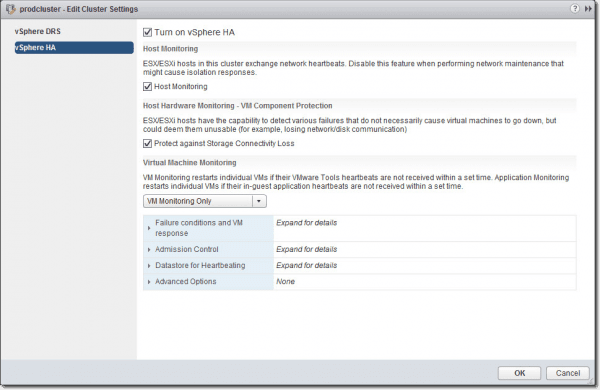Toggle the Host Monitoring checkbox
The image size is (600, 390).
tap(147, 86)
